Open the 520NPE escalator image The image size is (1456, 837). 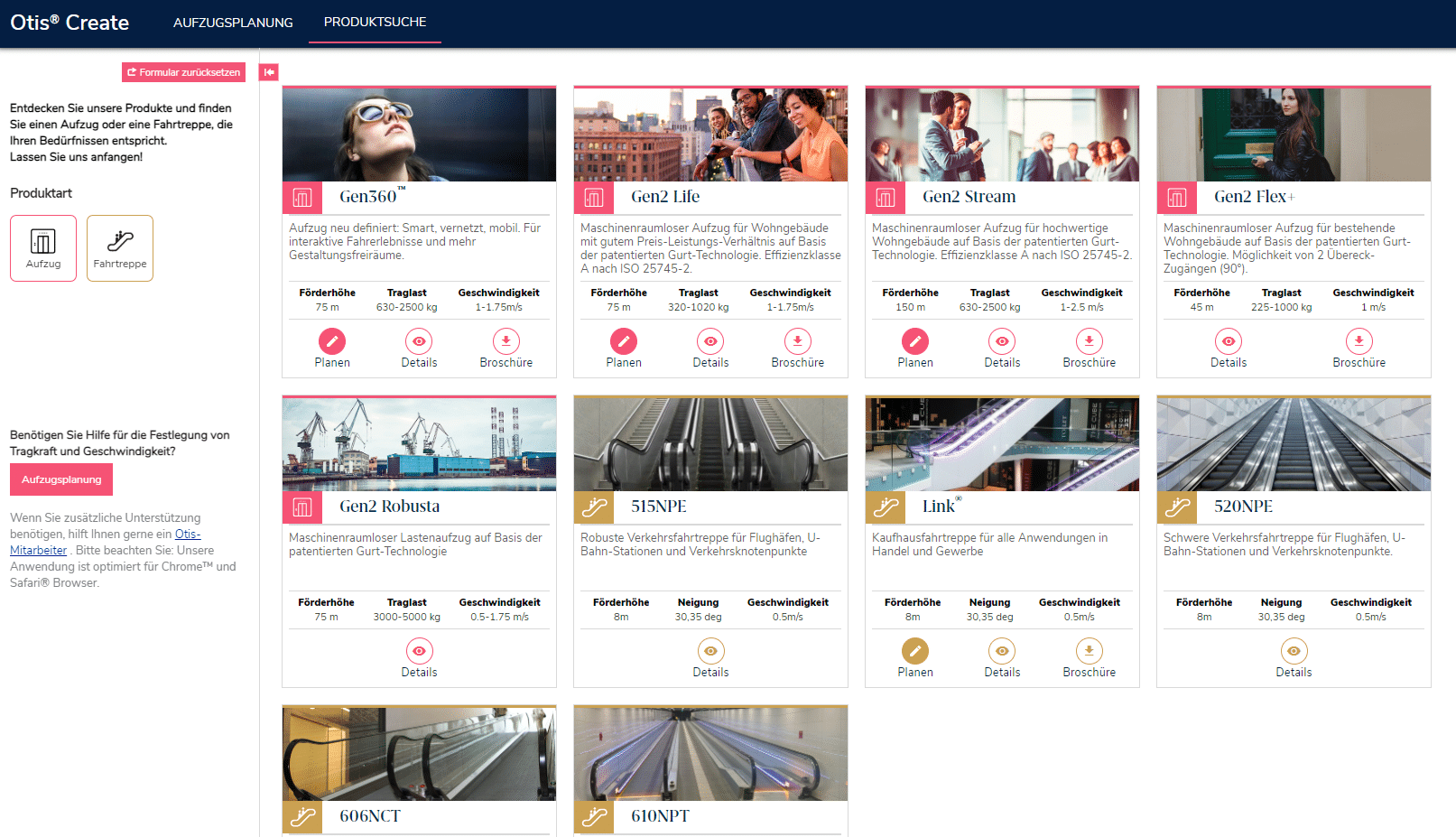click(x=1294, y=444)
